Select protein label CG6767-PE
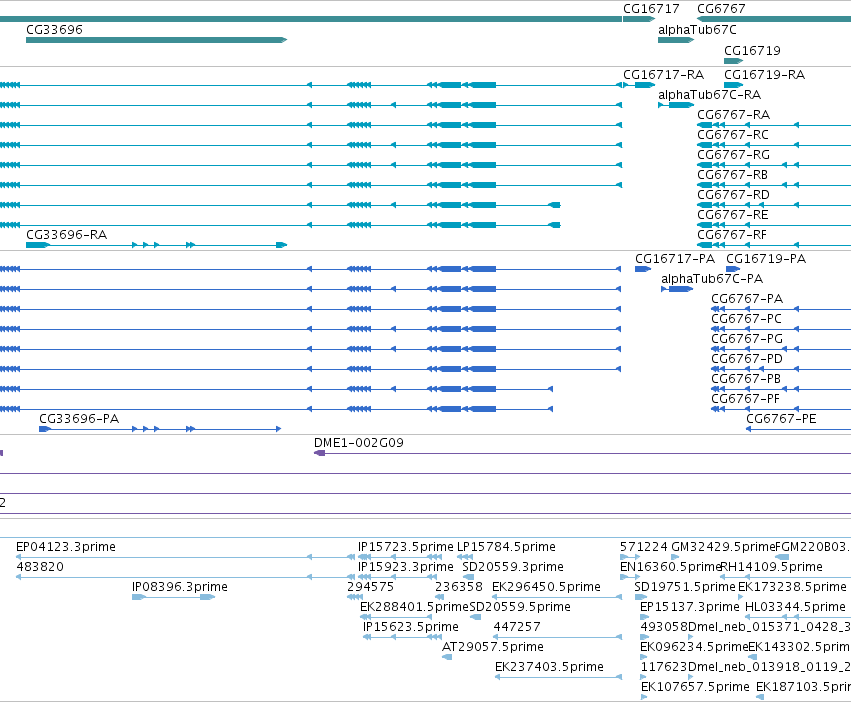 pos(781,419)
